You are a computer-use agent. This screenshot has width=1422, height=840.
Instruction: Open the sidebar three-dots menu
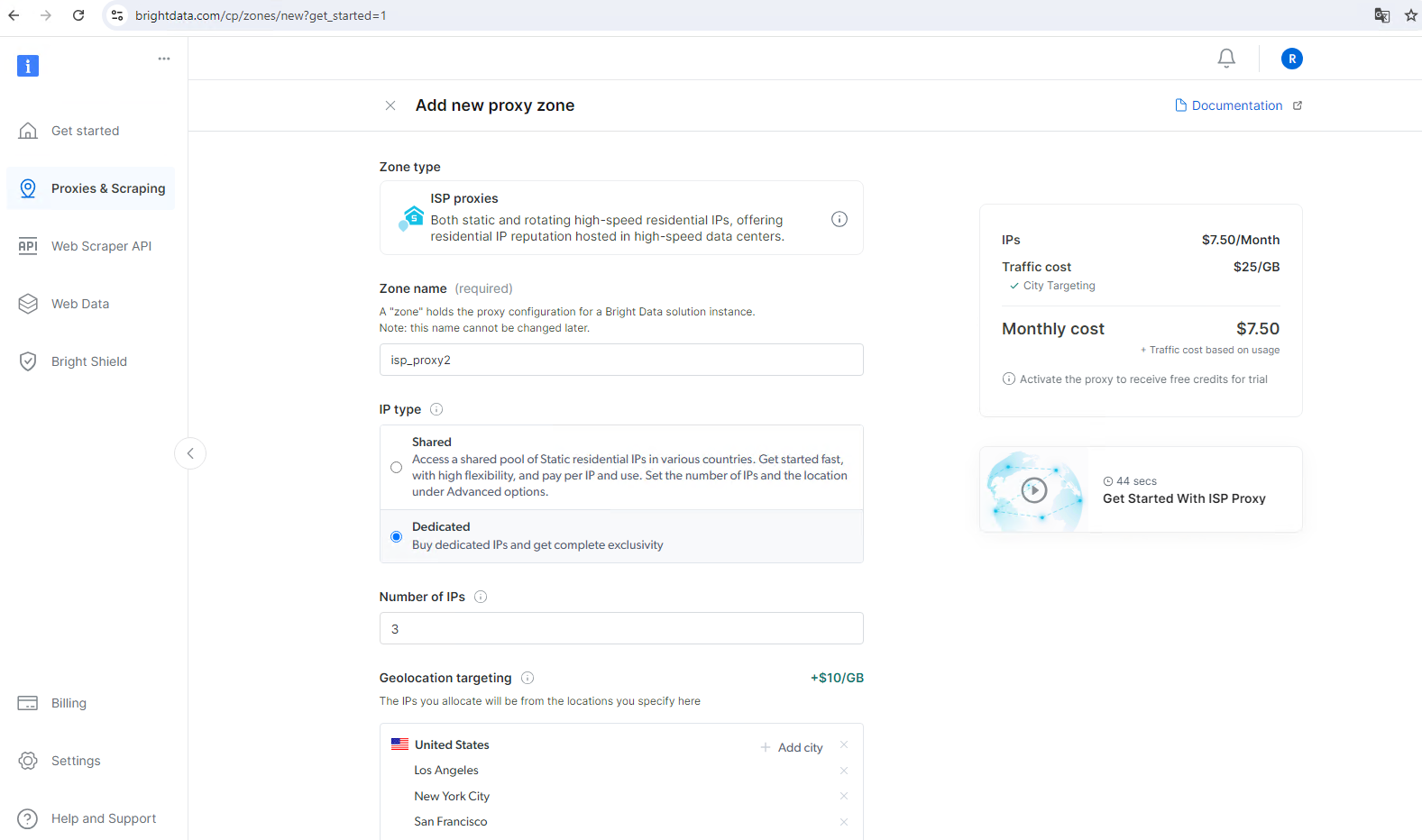[164, 59]
